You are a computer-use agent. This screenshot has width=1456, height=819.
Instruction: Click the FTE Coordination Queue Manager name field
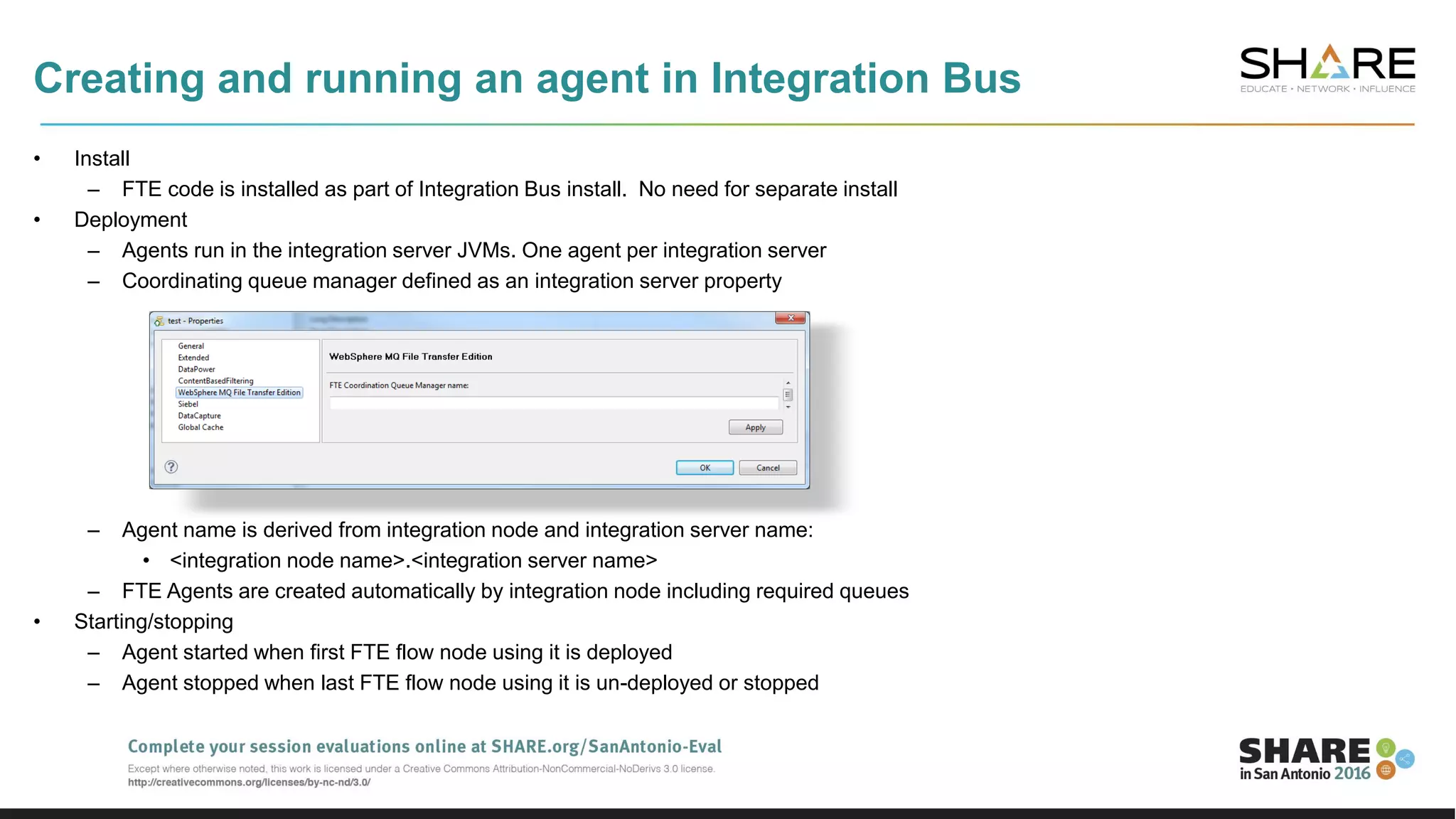[x=555, y=403]
